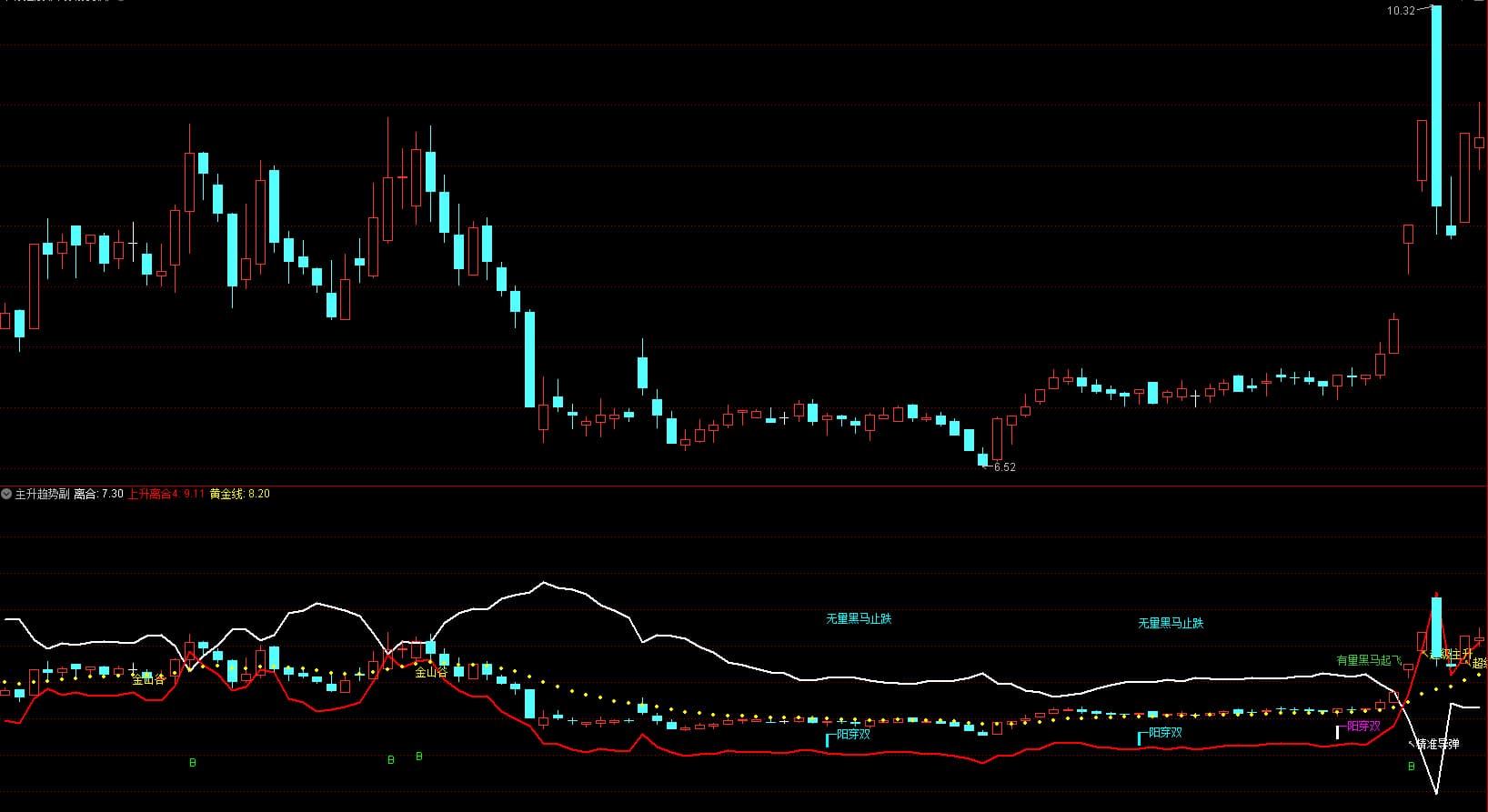Click the 精准导弹 signal marker
Image resolution: width=1488 pixels, height=812 pixels.
tap(1437, 744)
